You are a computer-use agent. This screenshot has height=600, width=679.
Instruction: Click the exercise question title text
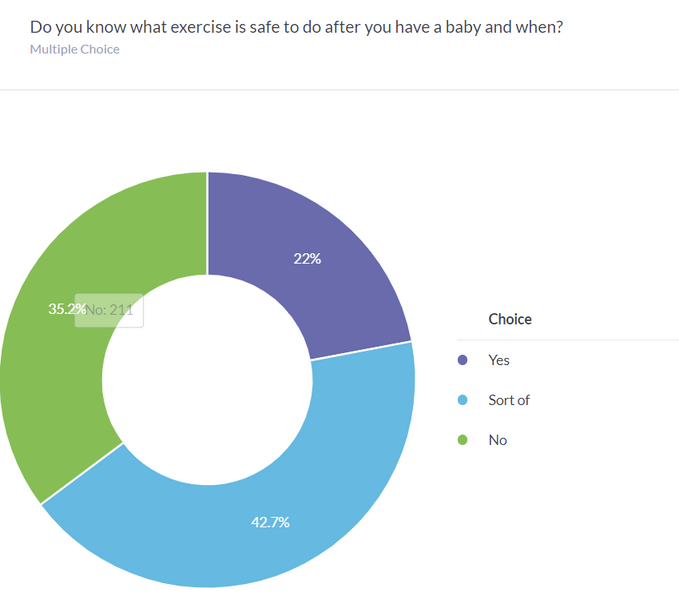[296, 27]
